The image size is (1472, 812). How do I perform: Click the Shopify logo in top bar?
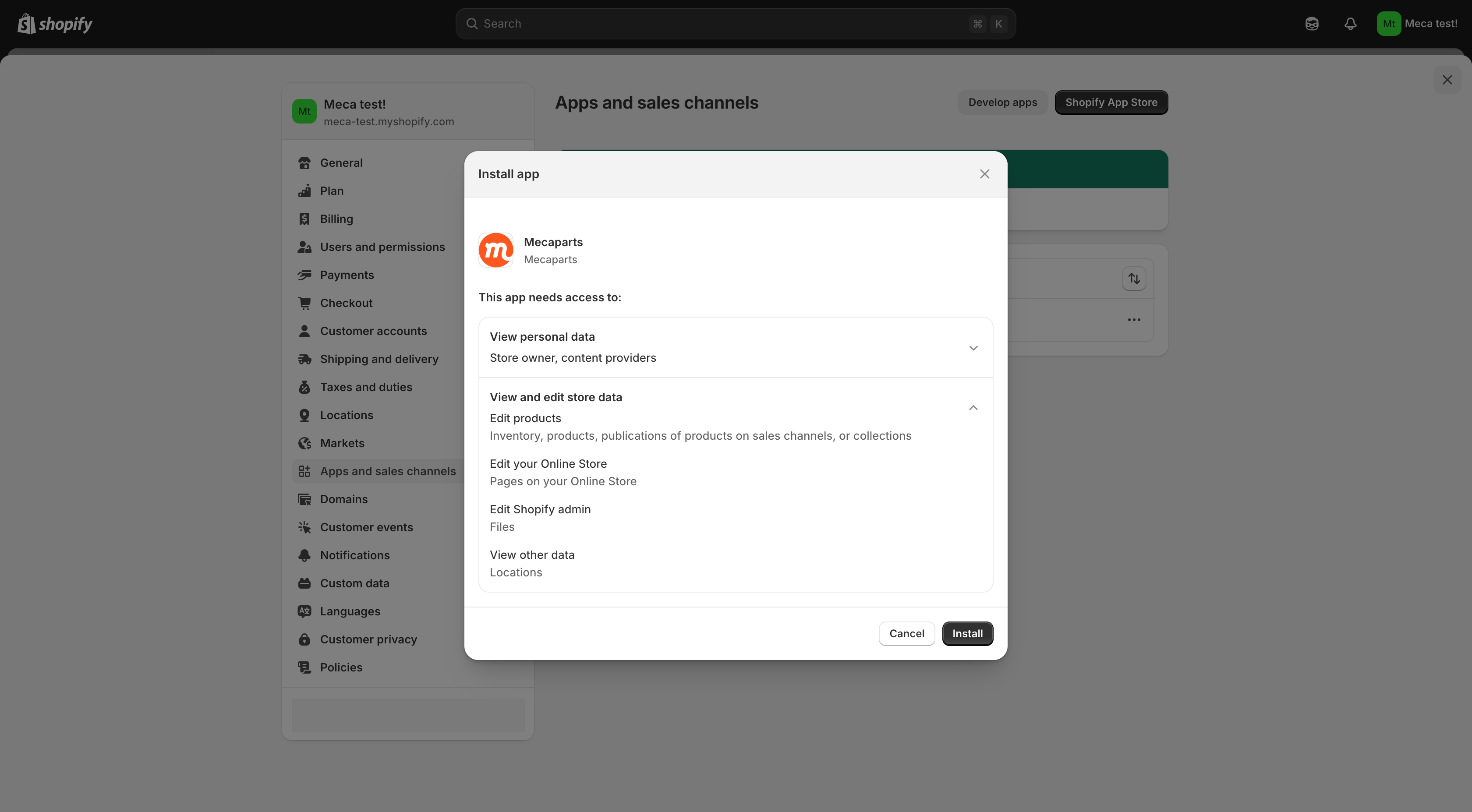[x=55, y=23]
